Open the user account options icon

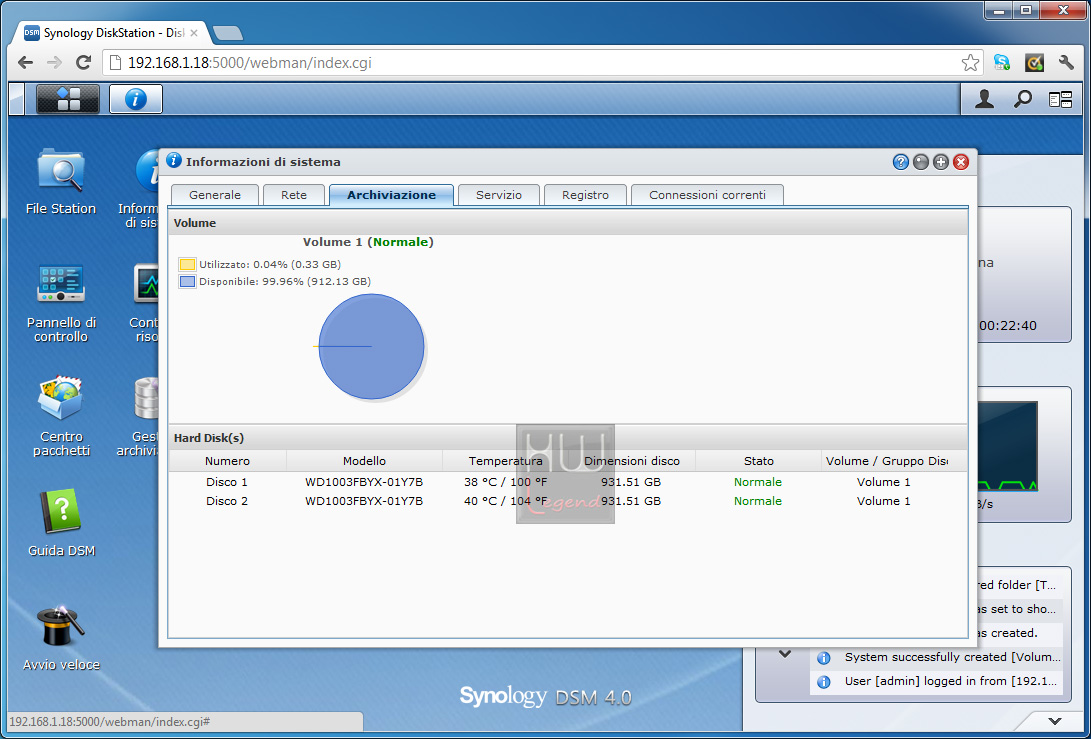984,99
